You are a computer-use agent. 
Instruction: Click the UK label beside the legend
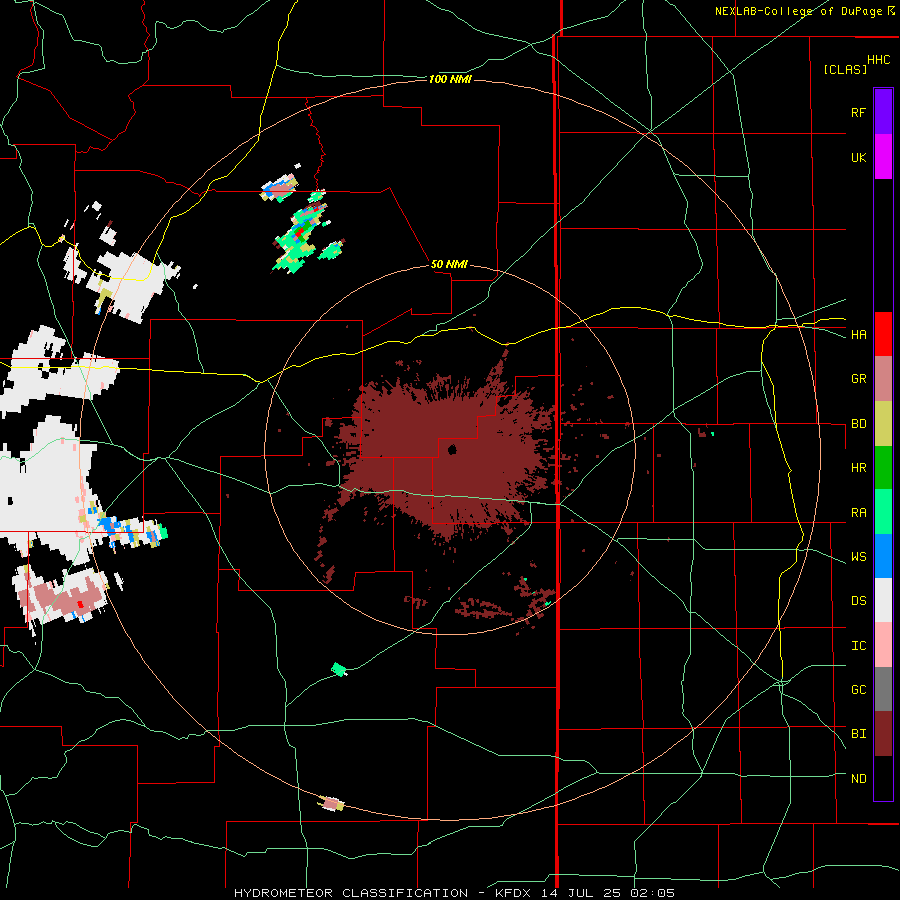858,157
